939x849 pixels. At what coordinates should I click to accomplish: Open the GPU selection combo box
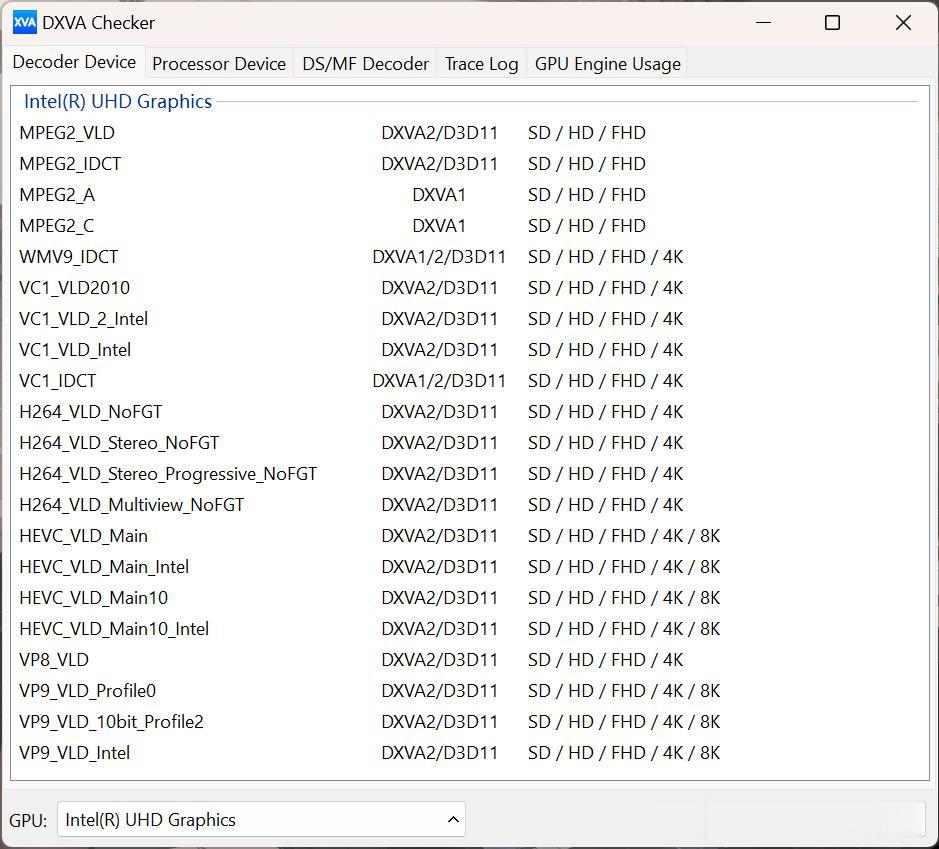point(261,820)
